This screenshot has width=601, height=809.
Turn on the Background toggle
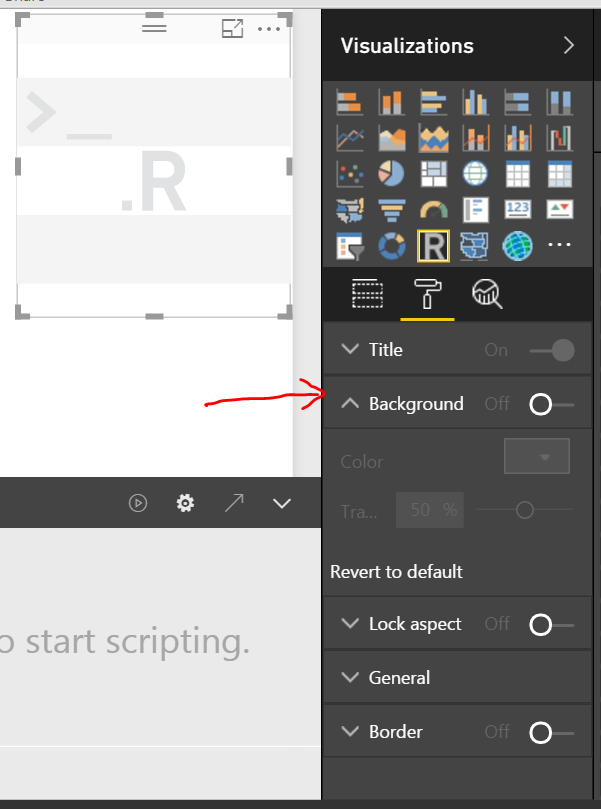coord(551,404)
